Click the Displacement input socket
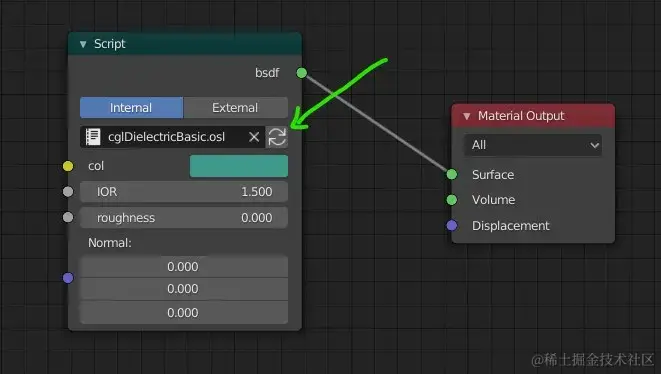Viewport: 661px width, 374px height. coord(451,226)
